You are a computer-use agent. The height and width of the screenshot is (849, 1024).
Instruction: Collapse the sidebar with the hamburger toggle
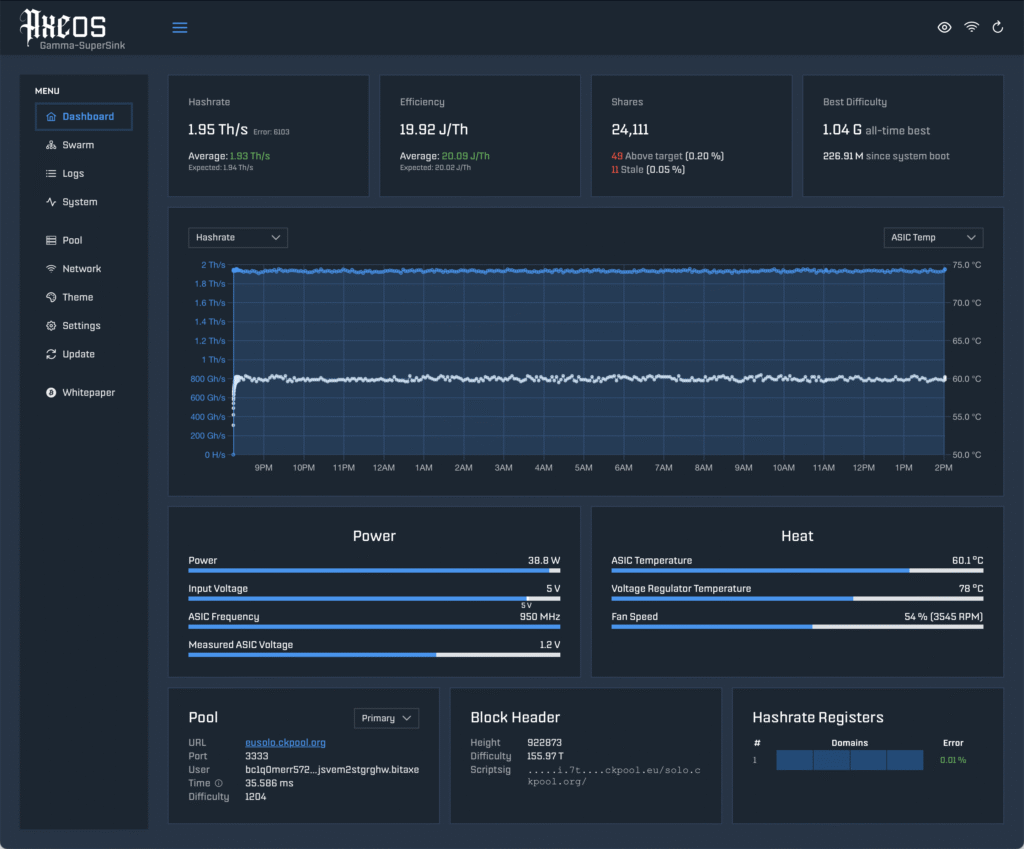180,27
